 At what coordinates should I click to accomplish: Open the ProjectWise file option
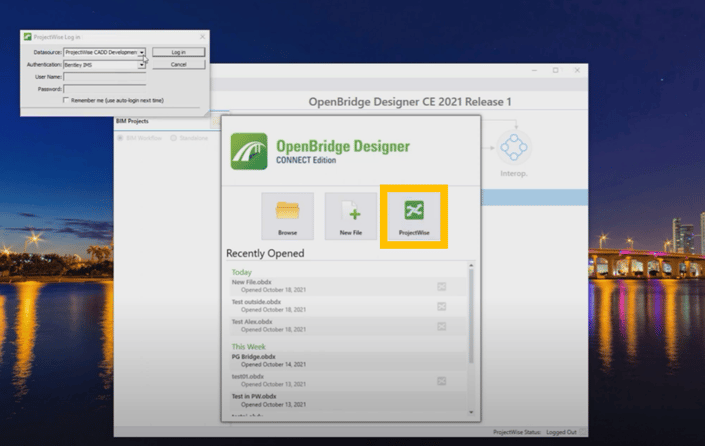point(414,216)
